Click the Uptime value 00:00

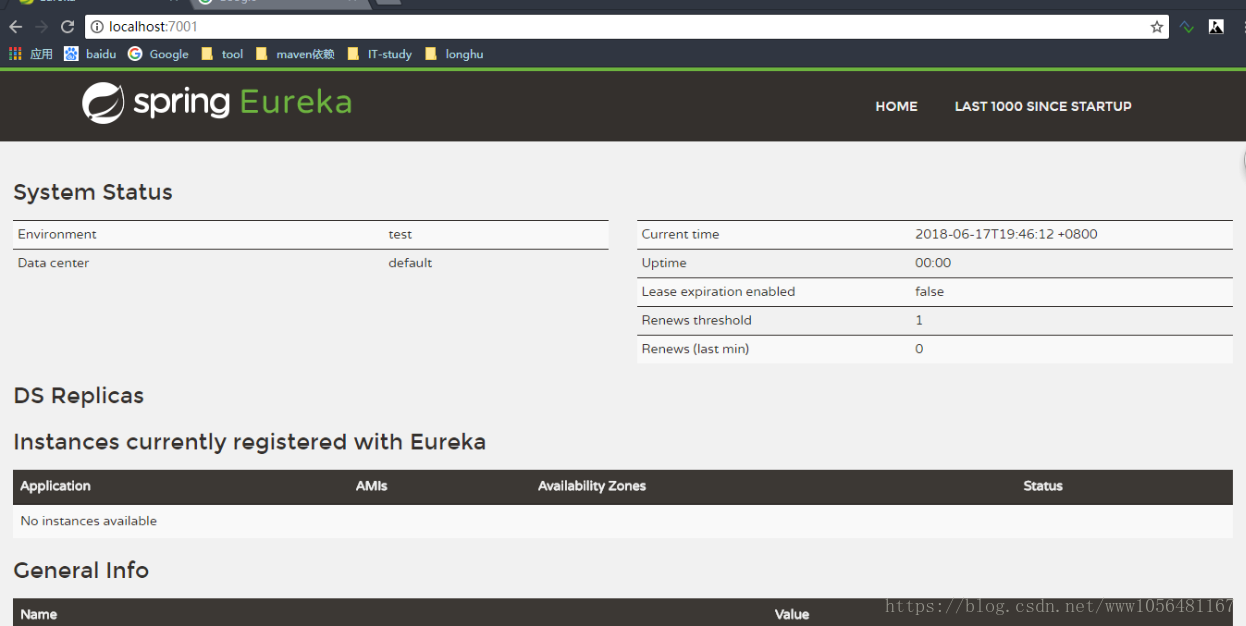(933, 263)
